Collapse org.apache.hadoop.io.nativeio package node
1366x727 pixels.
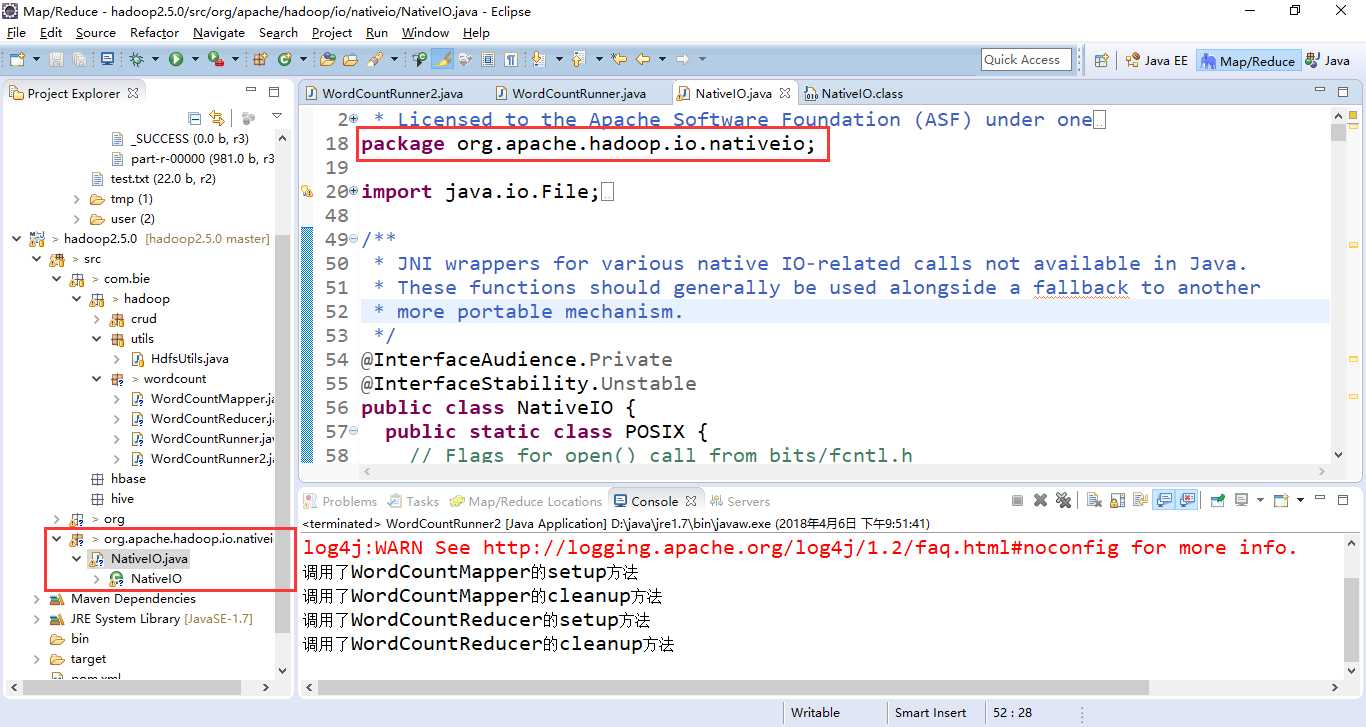click(x=56, y=539)
